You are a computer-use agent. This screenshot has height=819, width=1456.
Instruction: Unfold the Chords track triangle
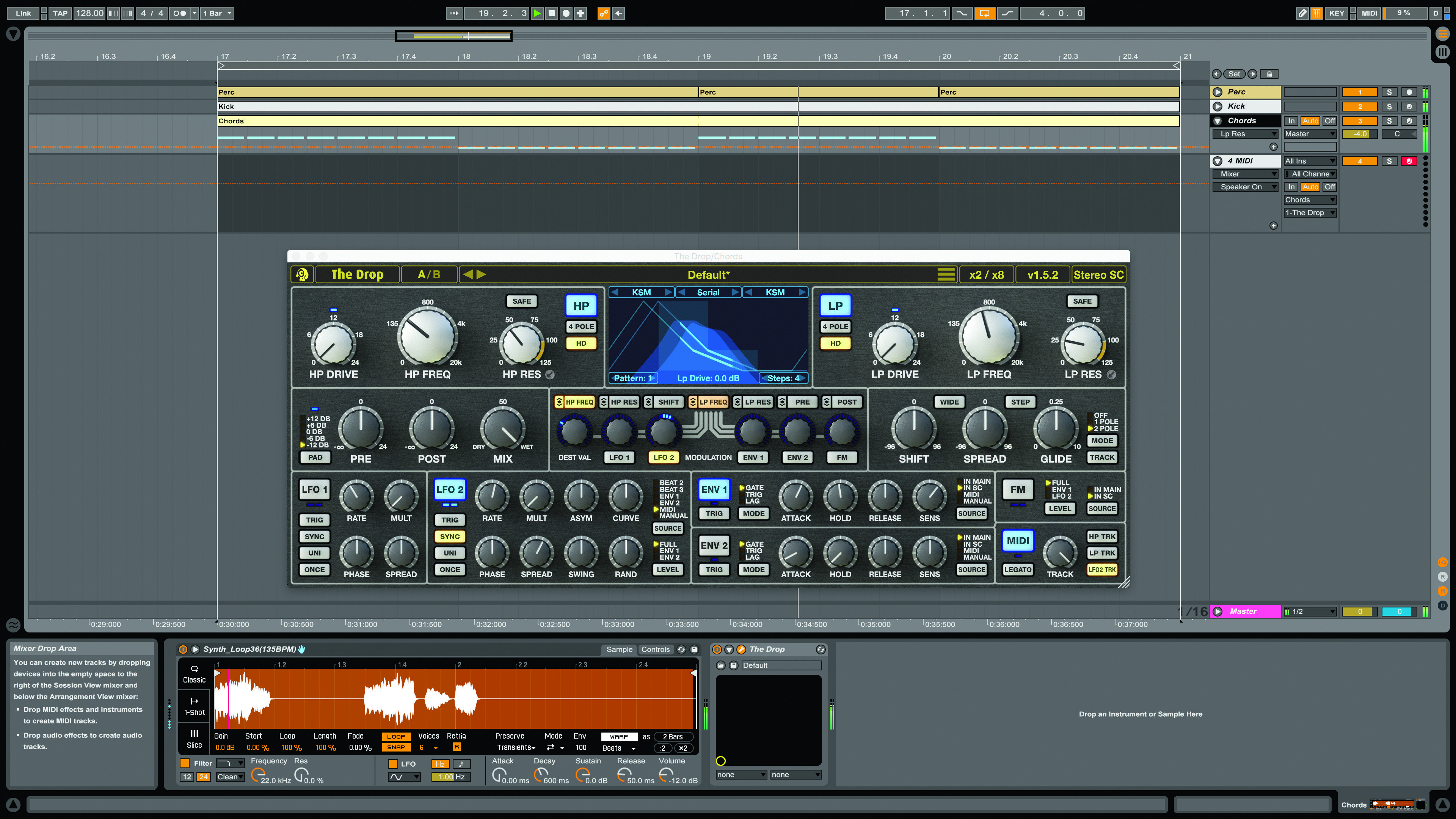[x=1218, y=121]
